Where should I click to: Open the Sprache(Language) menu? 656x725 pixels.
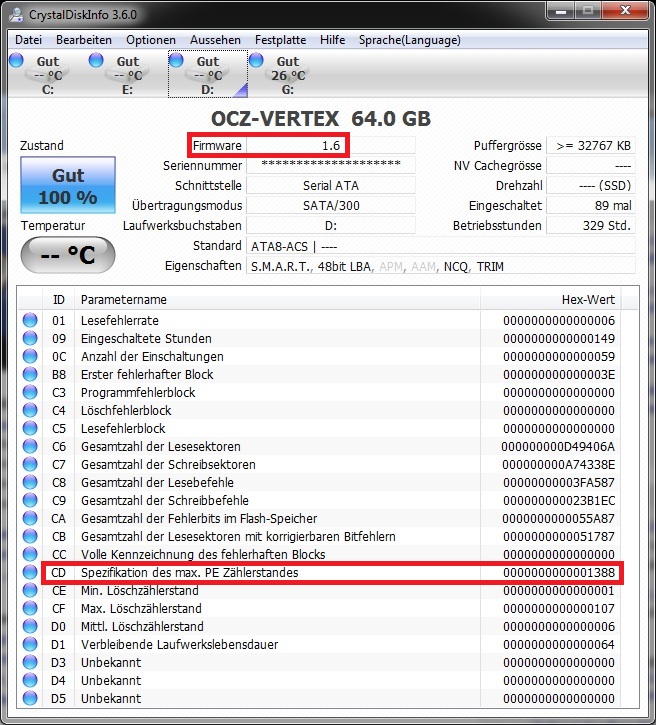click(410, 40)
